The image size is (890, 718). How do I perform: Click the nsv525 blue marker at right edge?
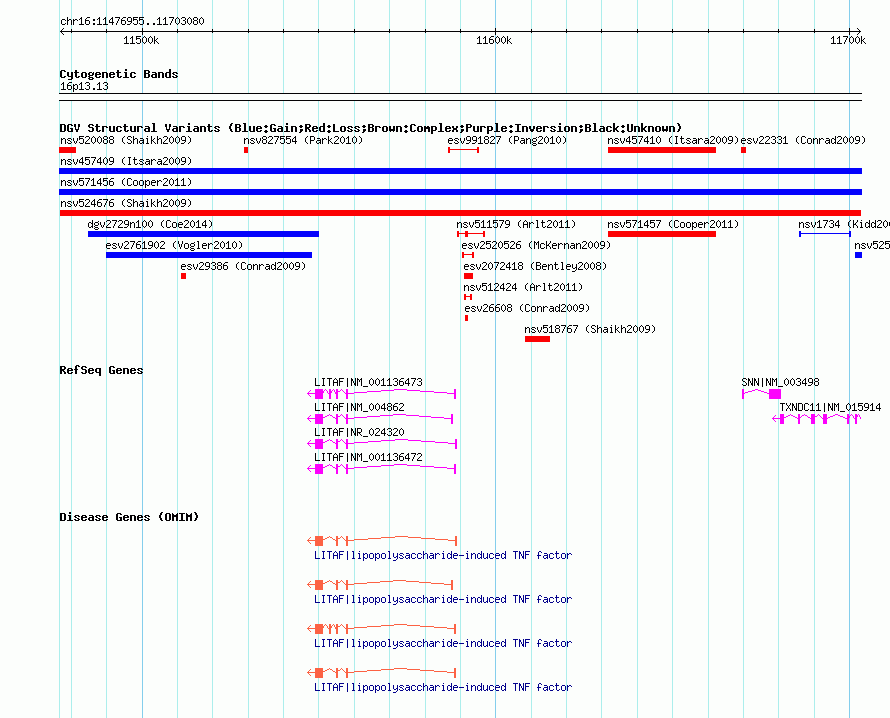point(858,255)
